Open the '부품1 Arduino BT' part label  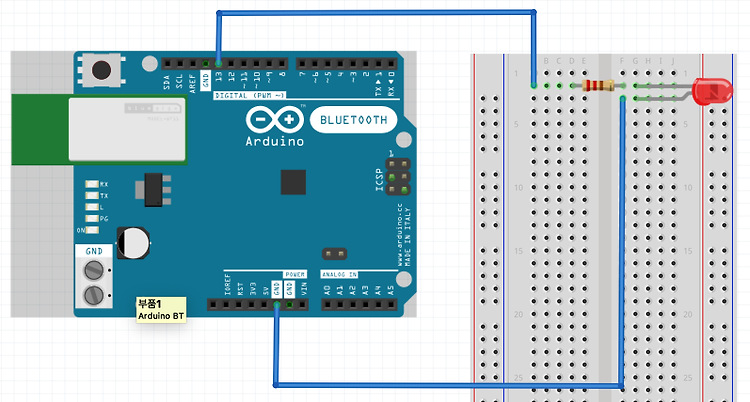pos(161,310)
